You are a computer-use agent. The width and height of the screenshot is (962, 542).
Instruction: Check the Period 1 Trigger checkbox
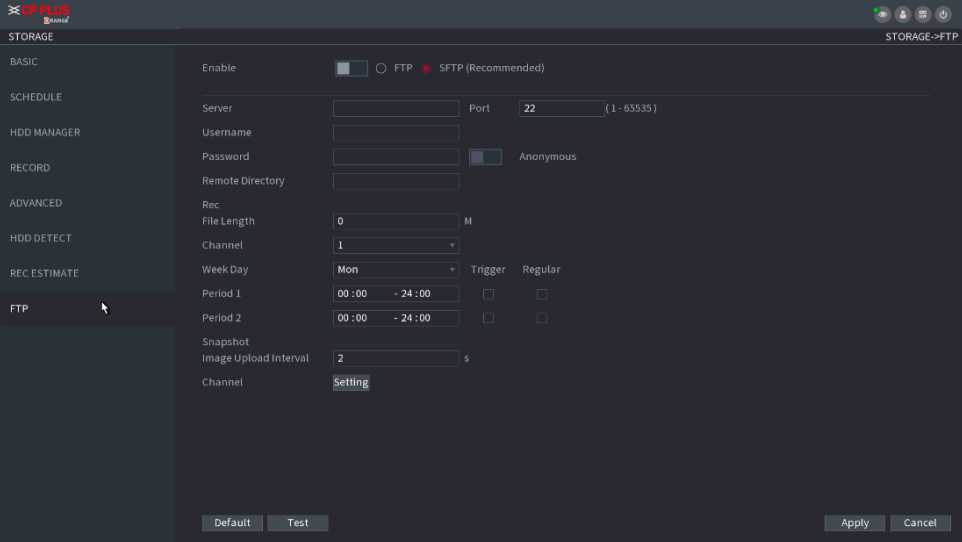[488, 294]
